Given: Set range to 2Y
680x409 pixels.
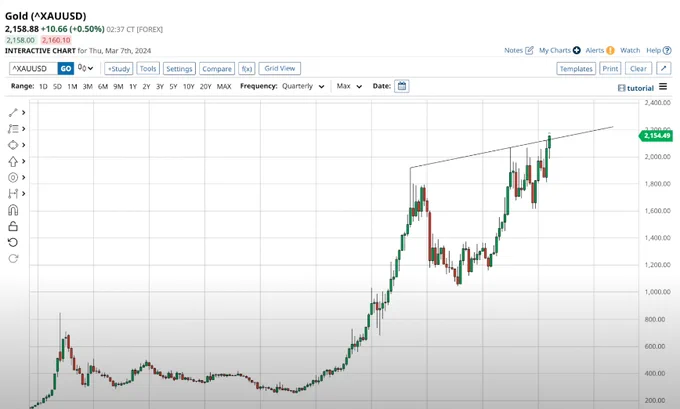Looking at the screenshot, I should [x=147, y=86].
